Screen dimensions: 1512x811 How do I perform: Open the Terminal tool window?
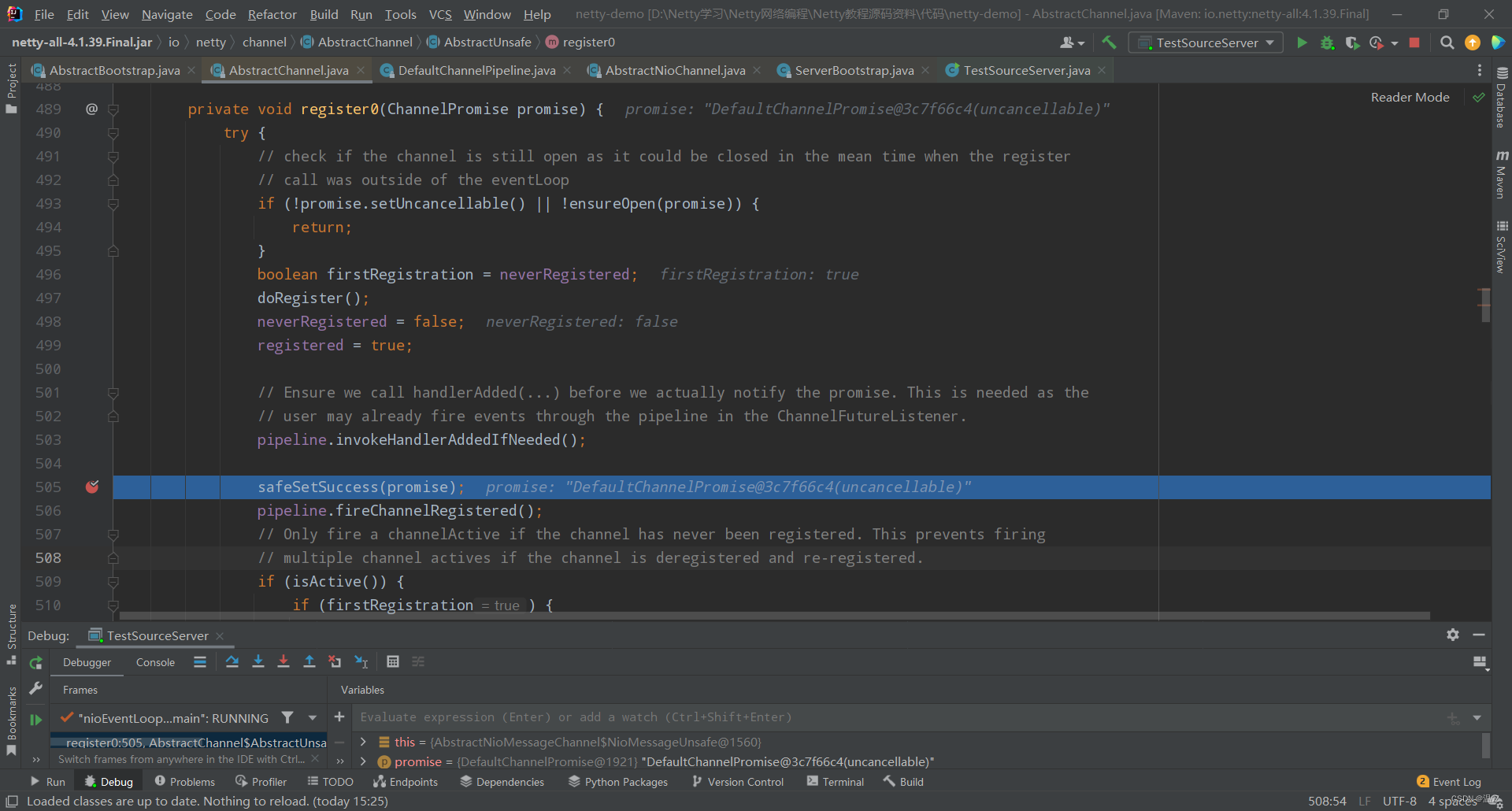(836, 782)
